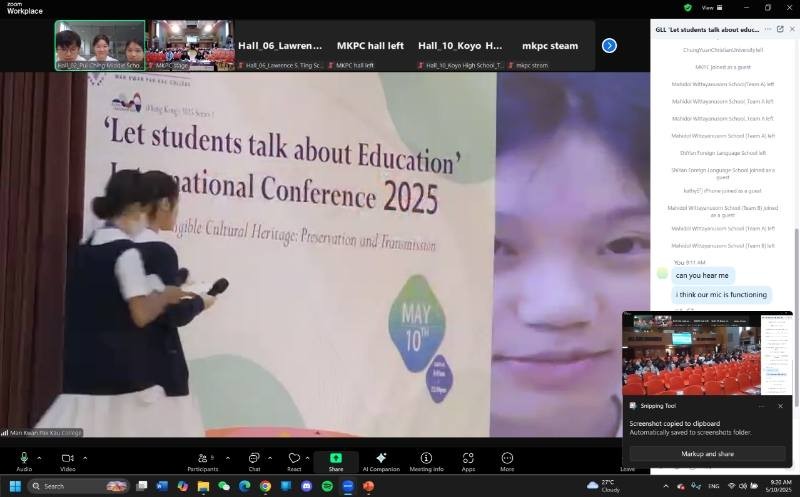Viewport: 800px width, 497px height.
Task: Open AI Companion
Action: click(x=381, y=461)
